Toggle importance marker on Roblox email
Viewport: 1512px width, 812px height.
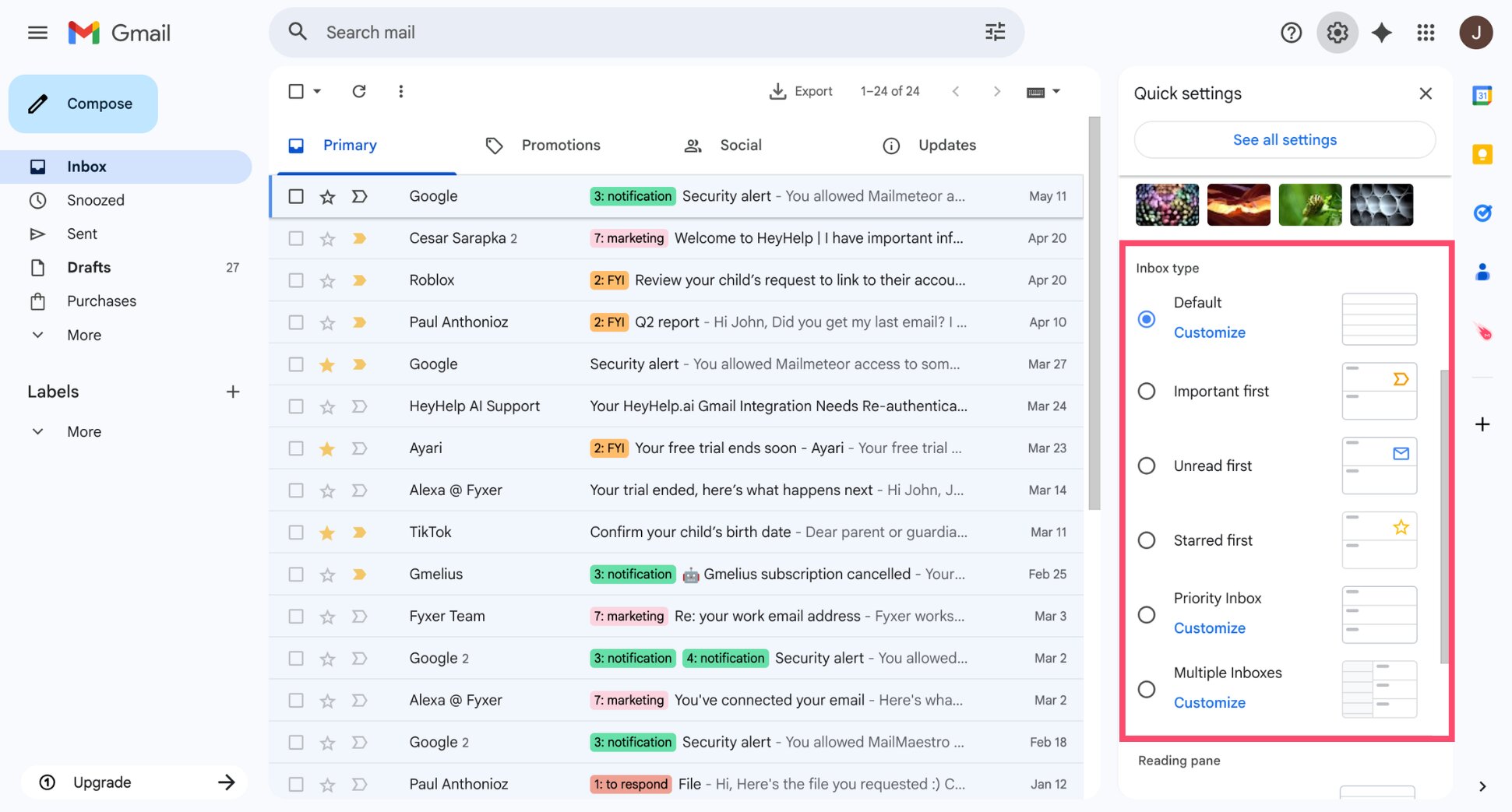(359, 280)
